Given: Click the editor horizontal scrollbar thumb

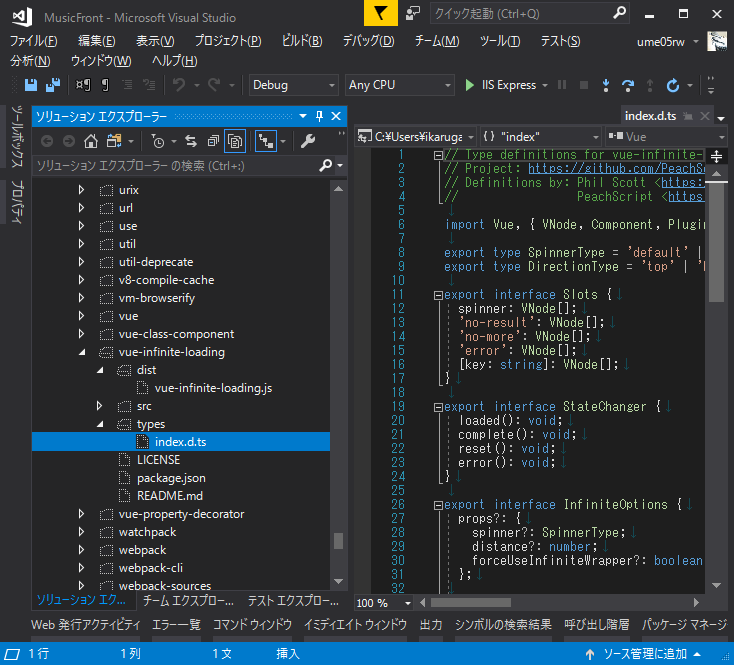Looking at the screenshot, I should point(470,602).
